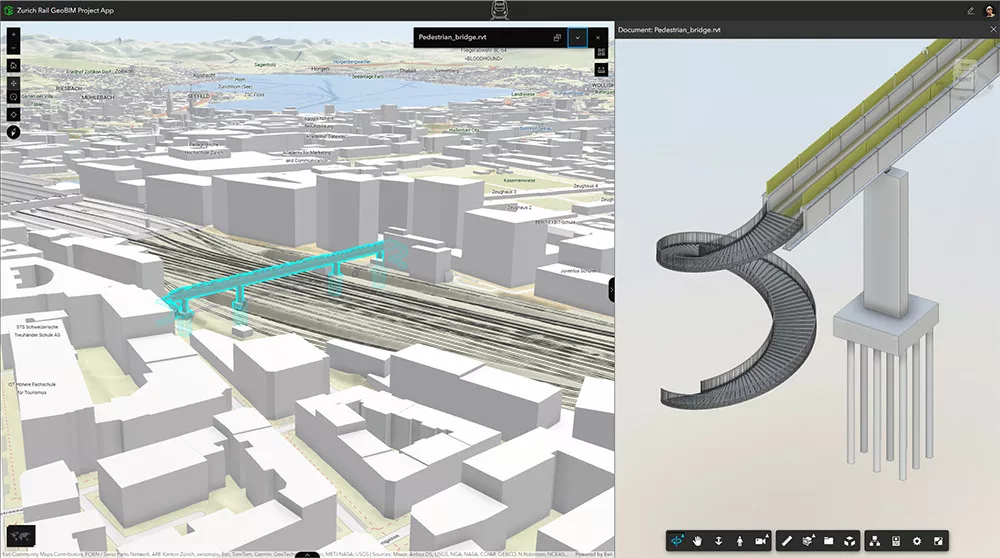
Task: Open the section analysis box tool
Action: click(x=807, y=541)
